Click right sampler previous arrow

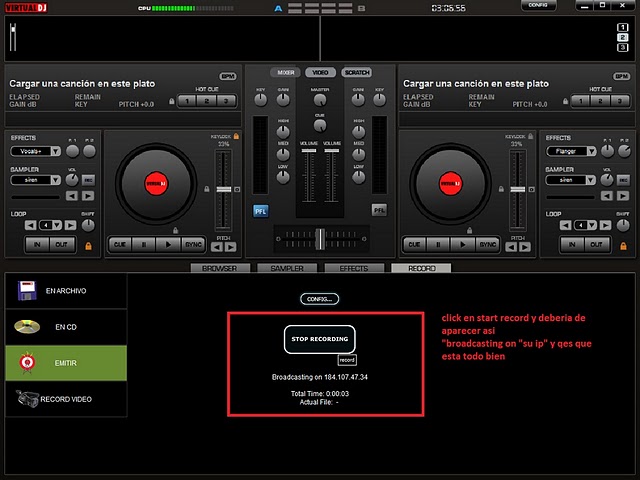pos(607,196)
